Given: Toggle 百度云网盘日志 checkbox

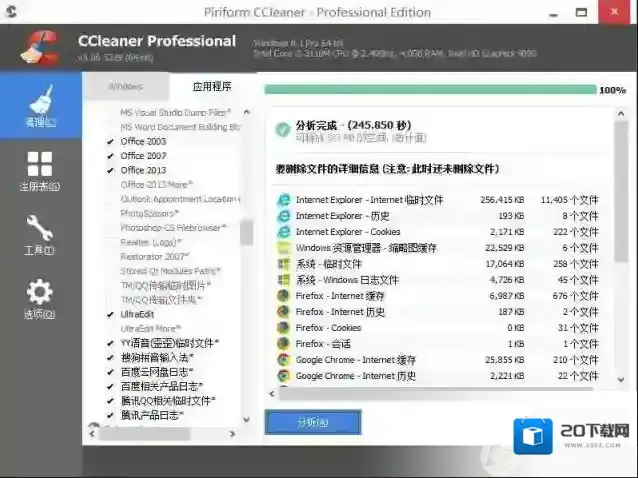Looking at the screenshot, I should [x=110, y=372].
